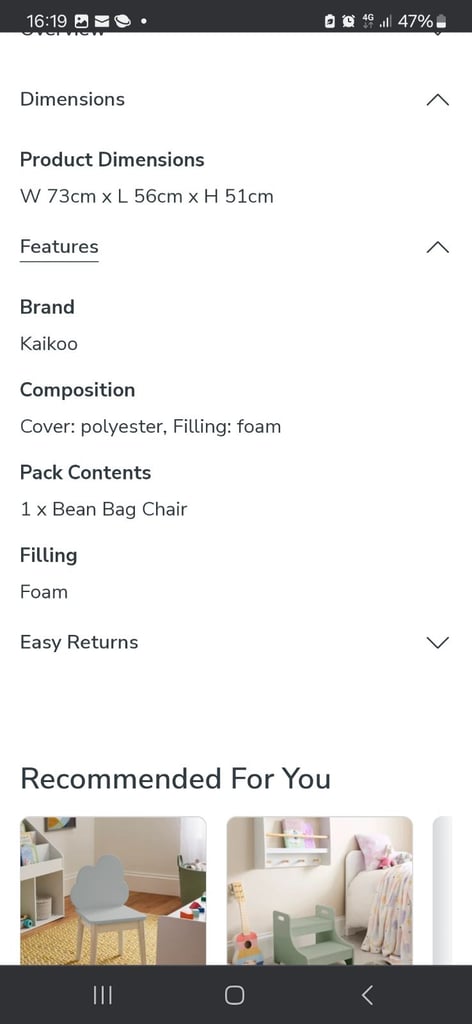Open the Easy Returns section label
Viewport: 472px width, 1024px height.
pos(79,643)
